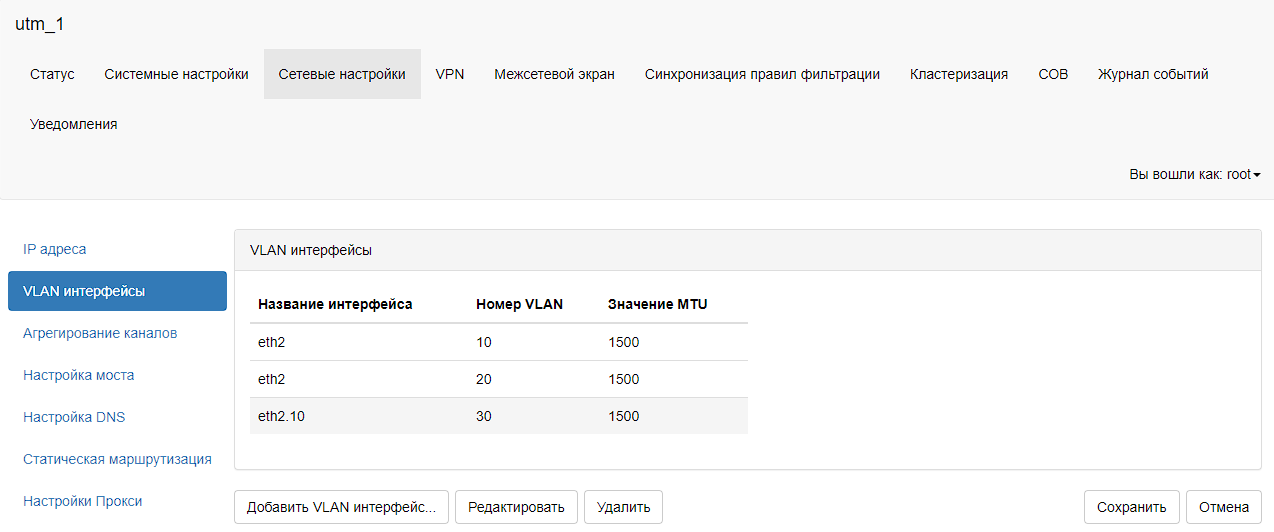1274x532 pixels.
Task: Click the IP адреса sidebar link
Action: (x=55, y=249)
